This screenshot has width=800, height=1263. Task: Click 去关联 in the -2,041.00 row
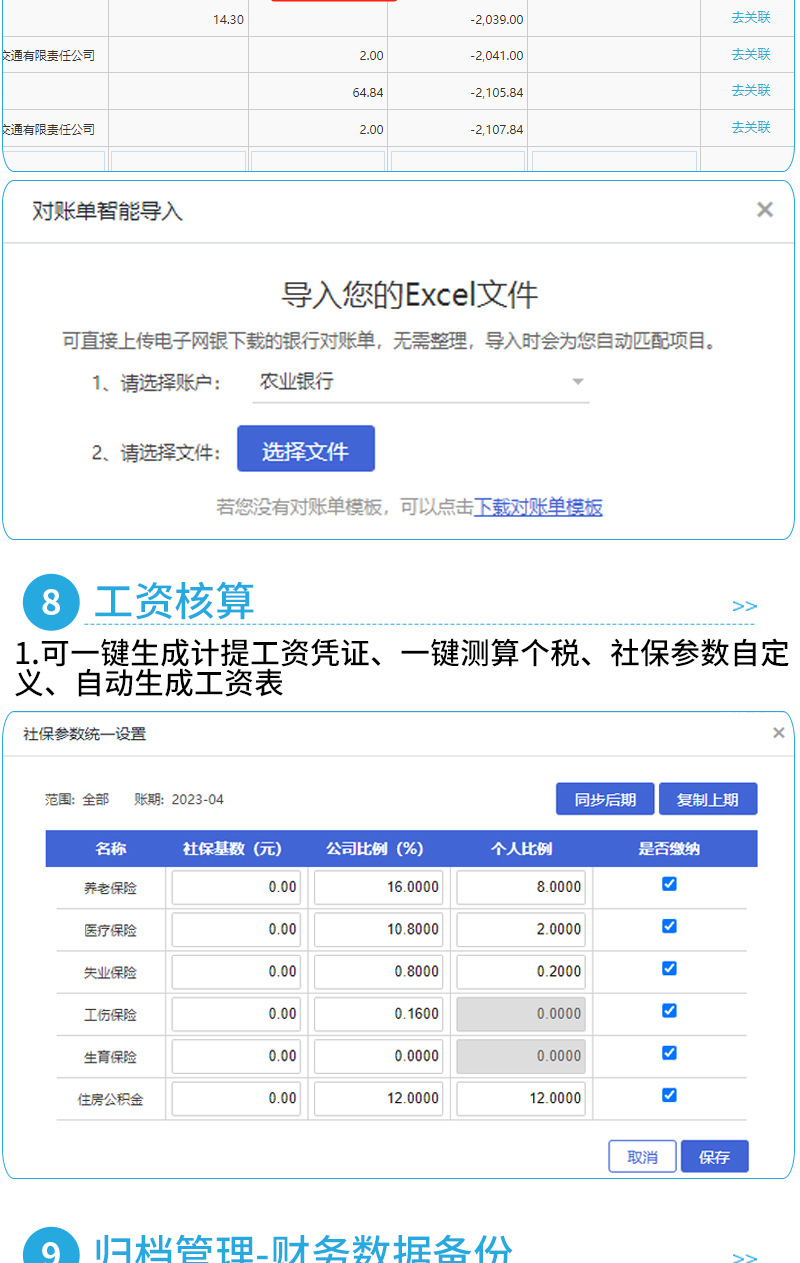751,54
